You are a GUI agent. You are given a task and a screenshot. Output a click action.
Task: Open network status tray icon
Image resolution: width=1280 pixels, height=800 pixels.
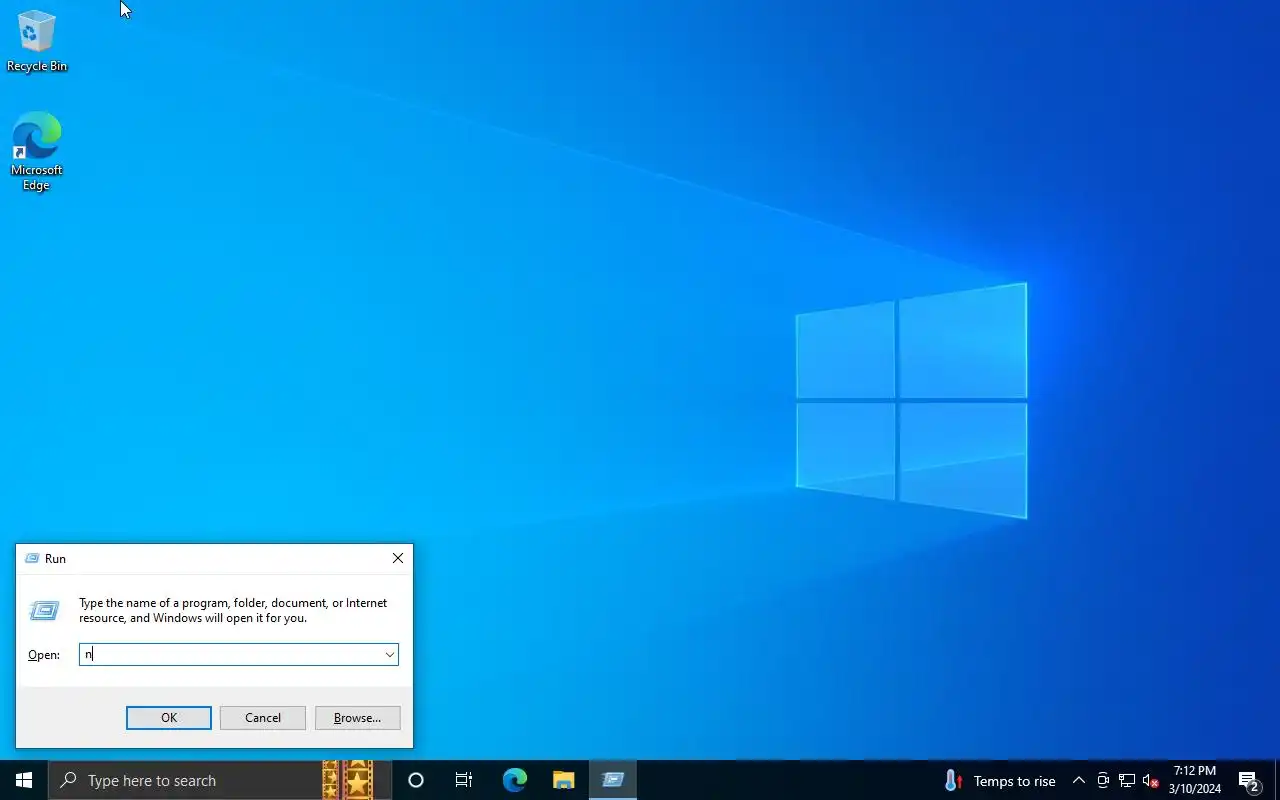pyautogui.click(x=1127, y=781)
